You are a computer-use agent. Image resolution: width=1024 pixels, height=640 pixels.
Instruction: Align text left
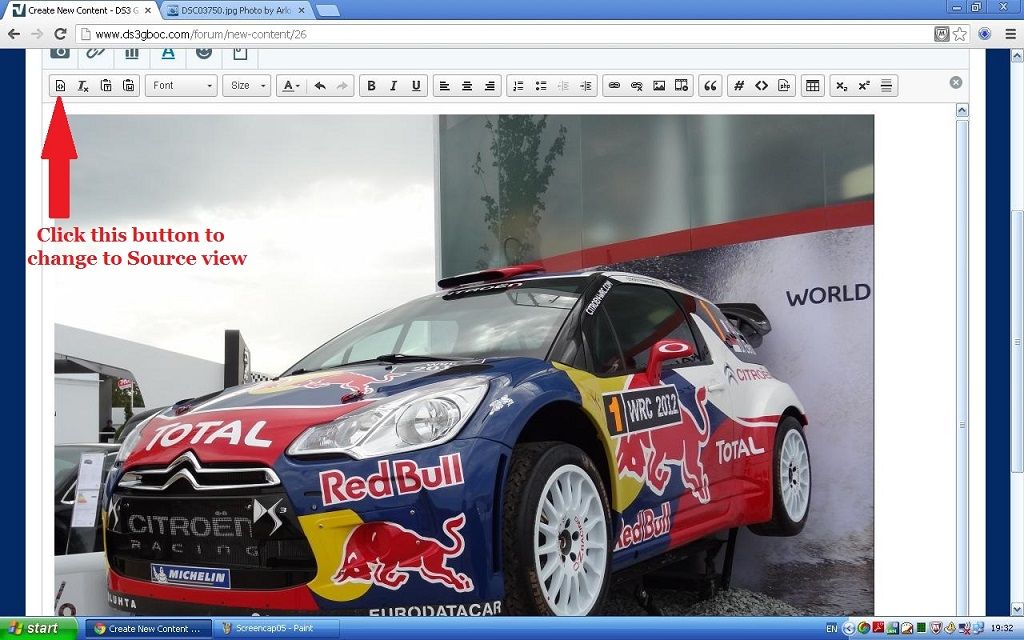click(x=444, y=86)
